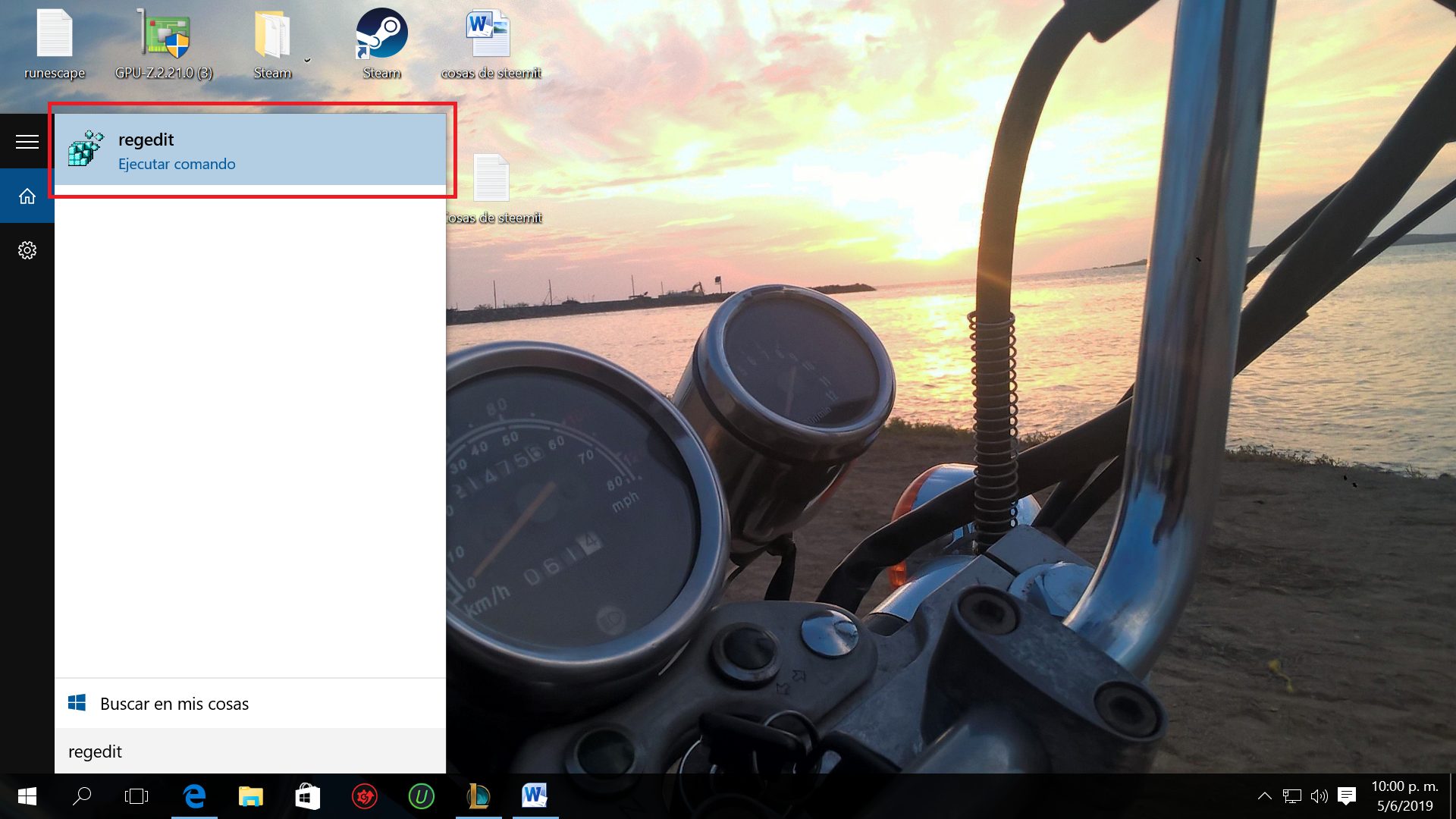Open Task View from taskbar
This screenshot has height=819, width=1456.
(136, 796)
